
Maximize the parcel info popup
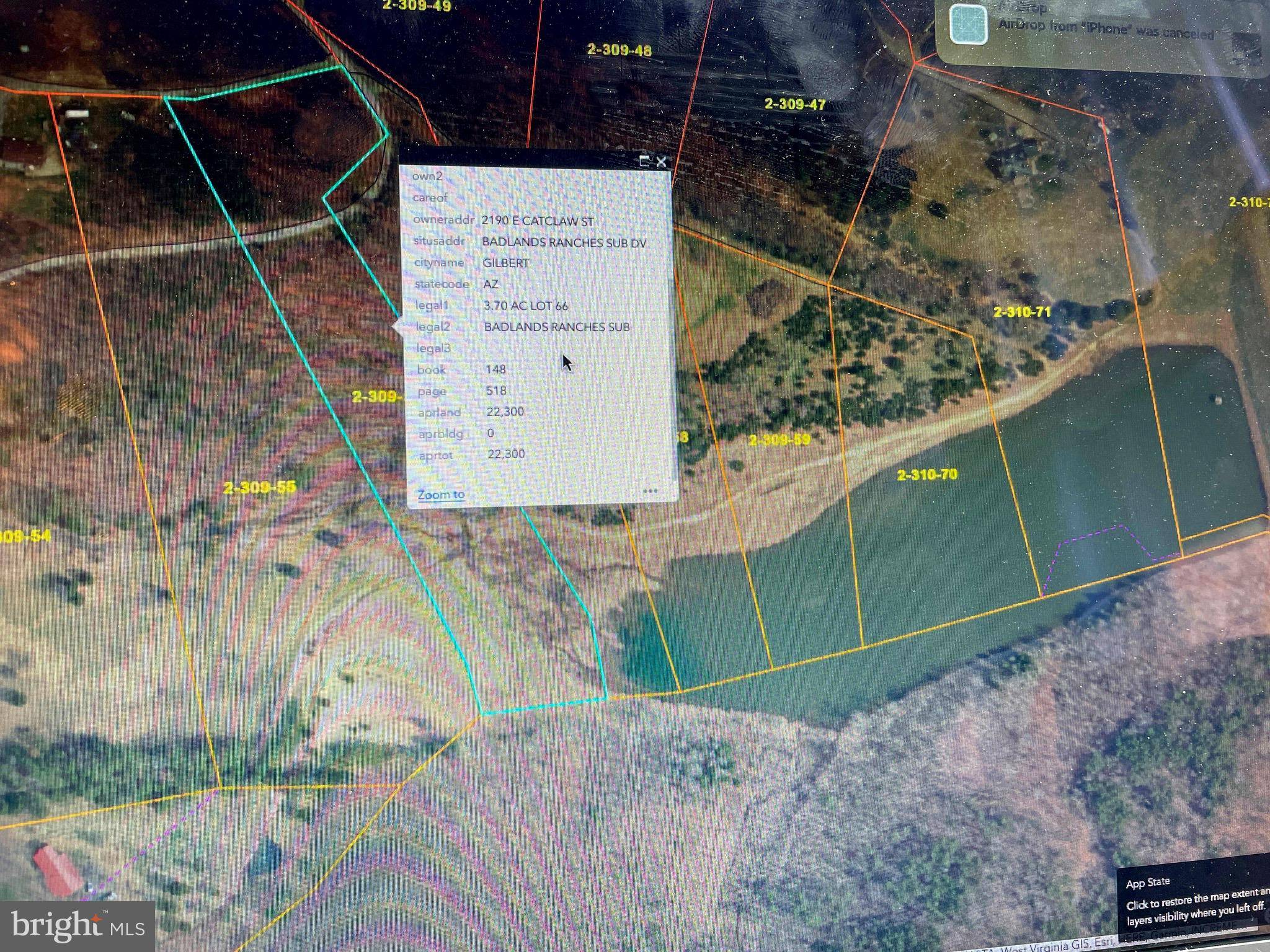tap(645, 162)
